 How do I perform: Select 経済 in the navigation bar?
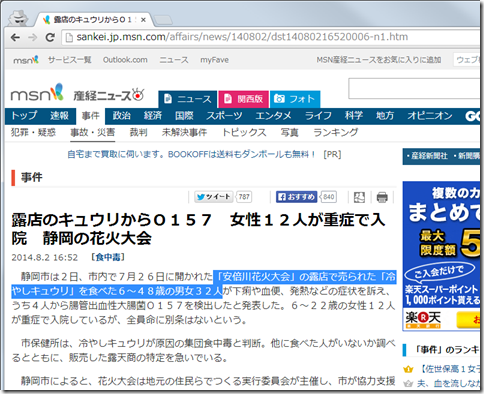pyautogui.click(x=153, y=116)
